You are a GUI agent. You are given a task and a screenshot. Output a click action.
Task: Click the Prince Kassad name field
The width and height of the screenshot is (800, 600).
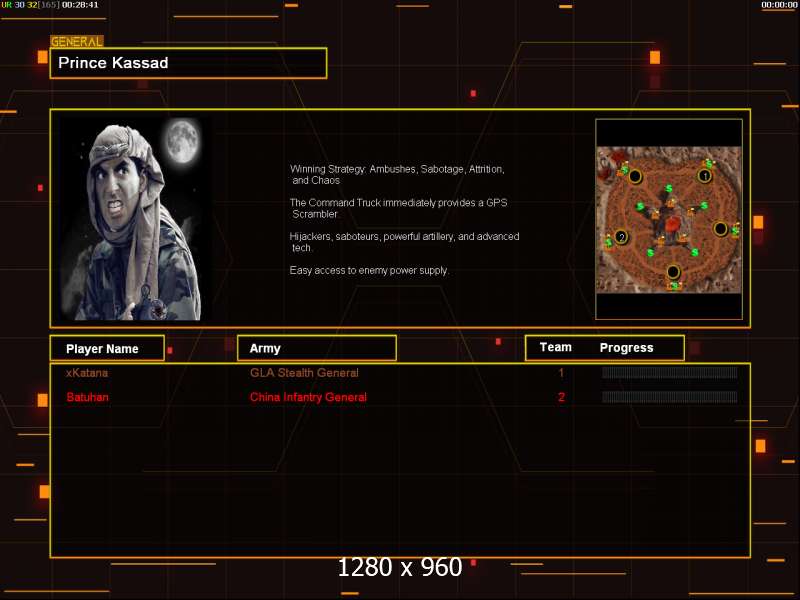coord(188,63)
